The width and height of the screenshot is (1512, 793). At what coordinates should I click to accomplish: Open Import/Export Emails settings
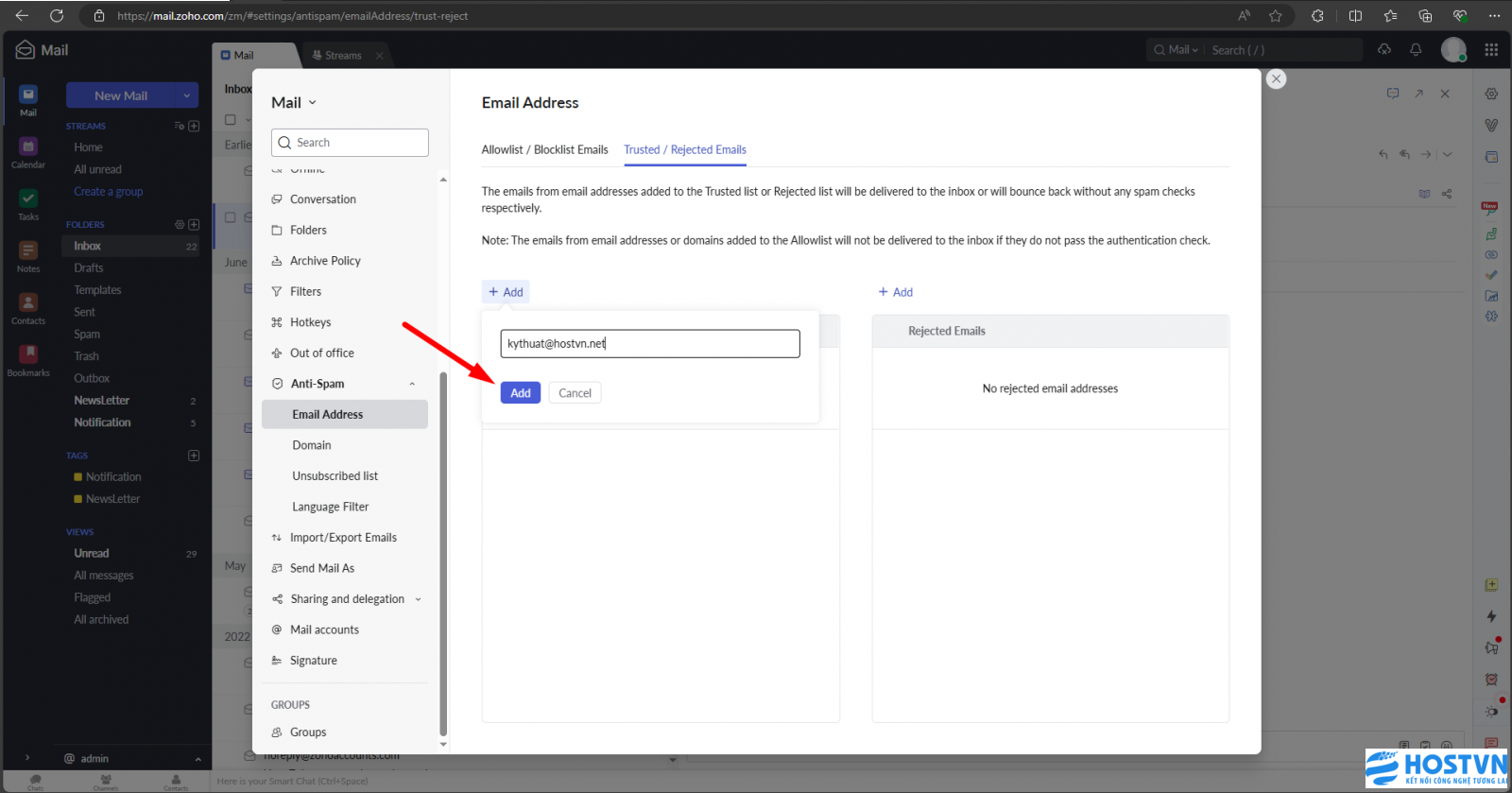344,537
